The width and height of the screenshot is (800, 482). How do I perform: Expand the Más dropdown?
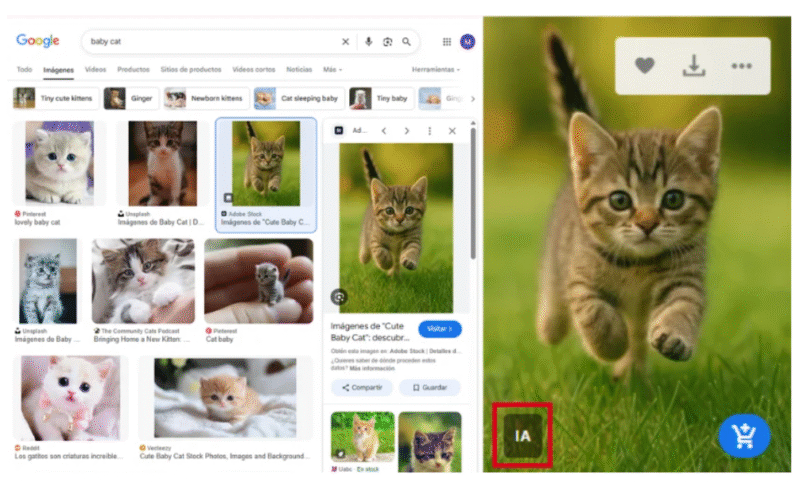pyautogui.click(x=332, y=69)
